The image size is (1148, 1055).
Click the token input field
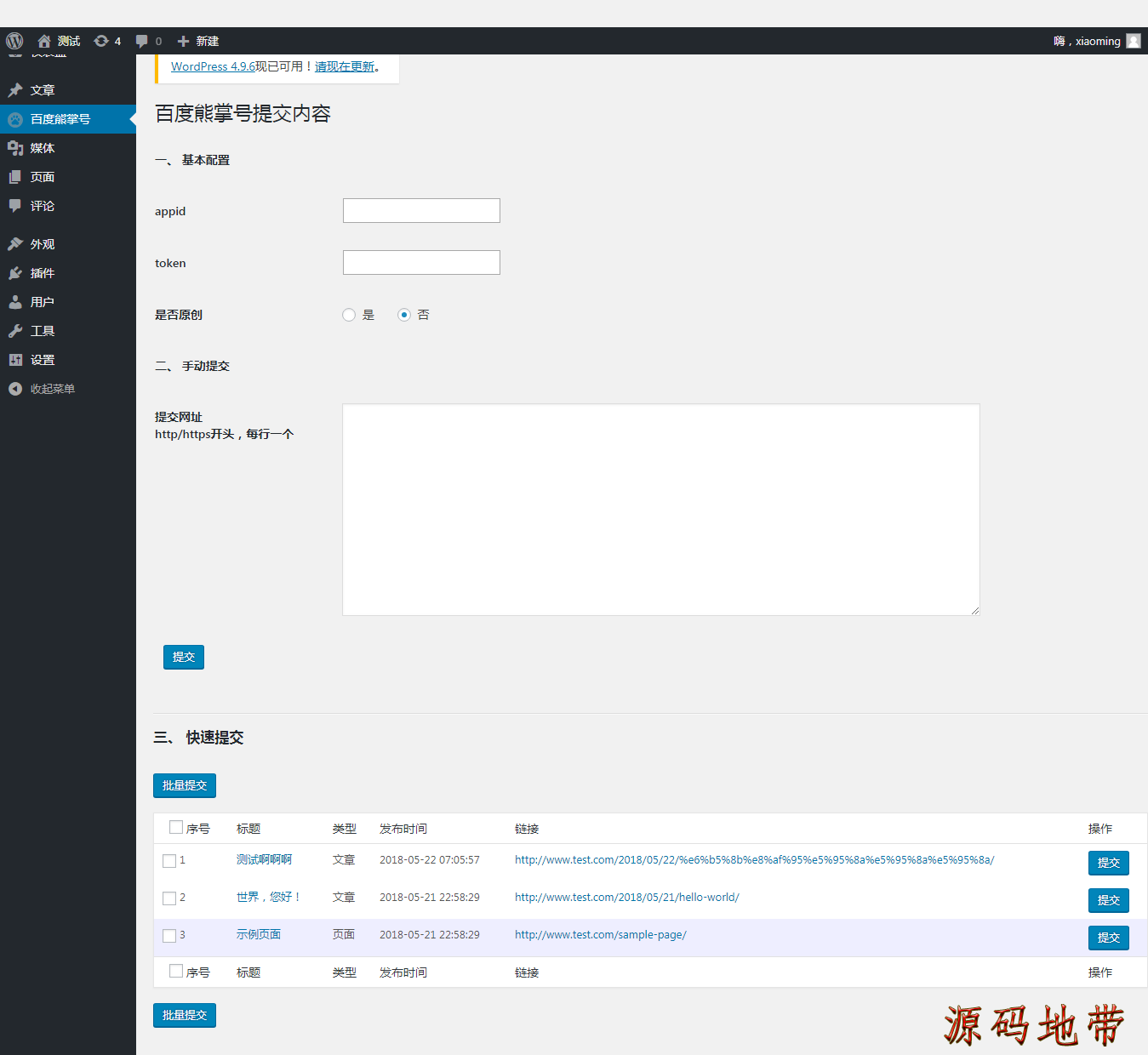coord(421,263)
